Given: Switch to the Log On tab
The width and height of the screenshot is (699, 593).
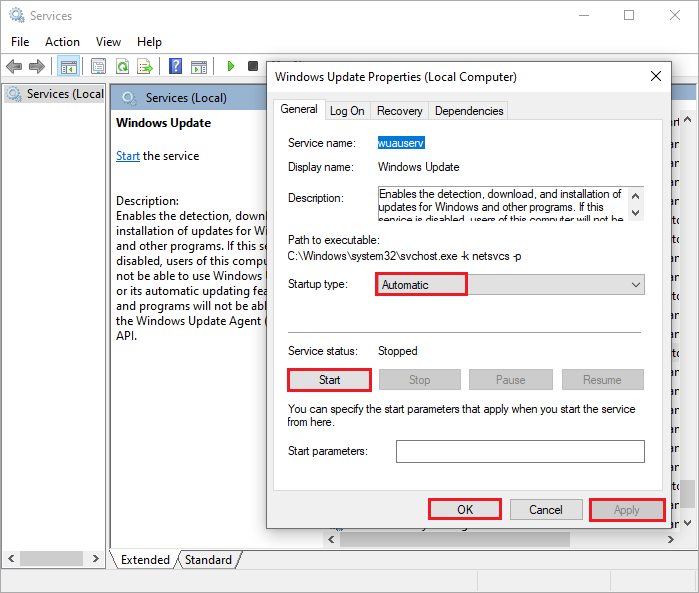Looking at the screenshot, I should (347, 111).
